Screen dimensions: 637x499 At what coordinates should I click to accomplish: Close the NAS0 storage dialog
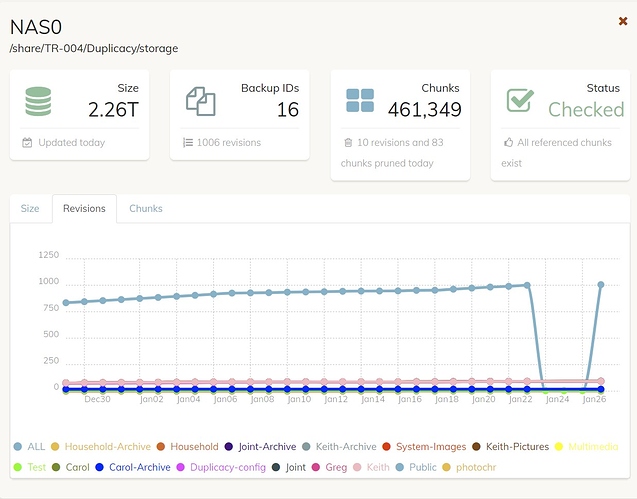(623, 21)
